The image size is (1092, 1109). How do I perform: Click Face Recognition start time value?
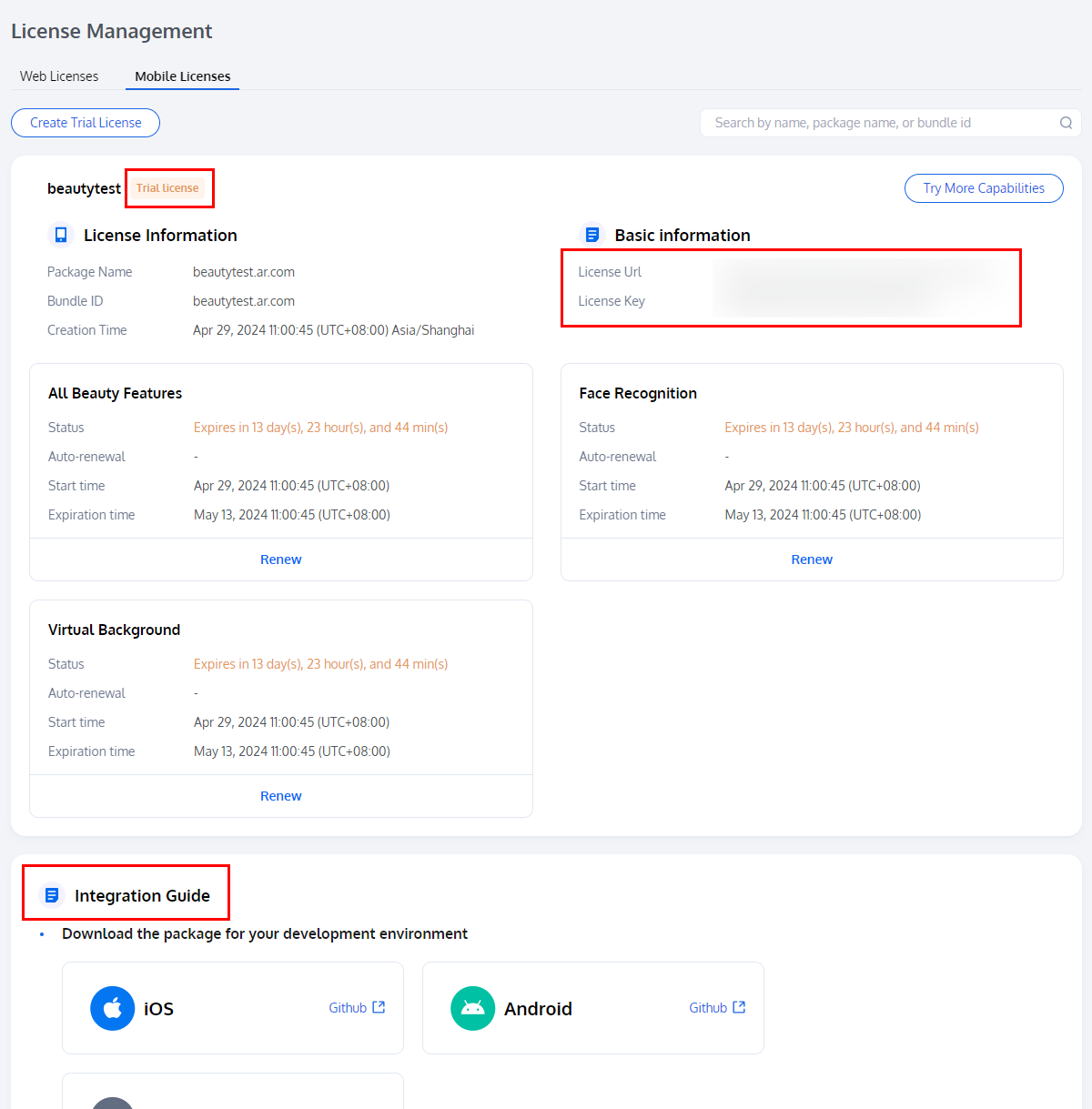823,486
